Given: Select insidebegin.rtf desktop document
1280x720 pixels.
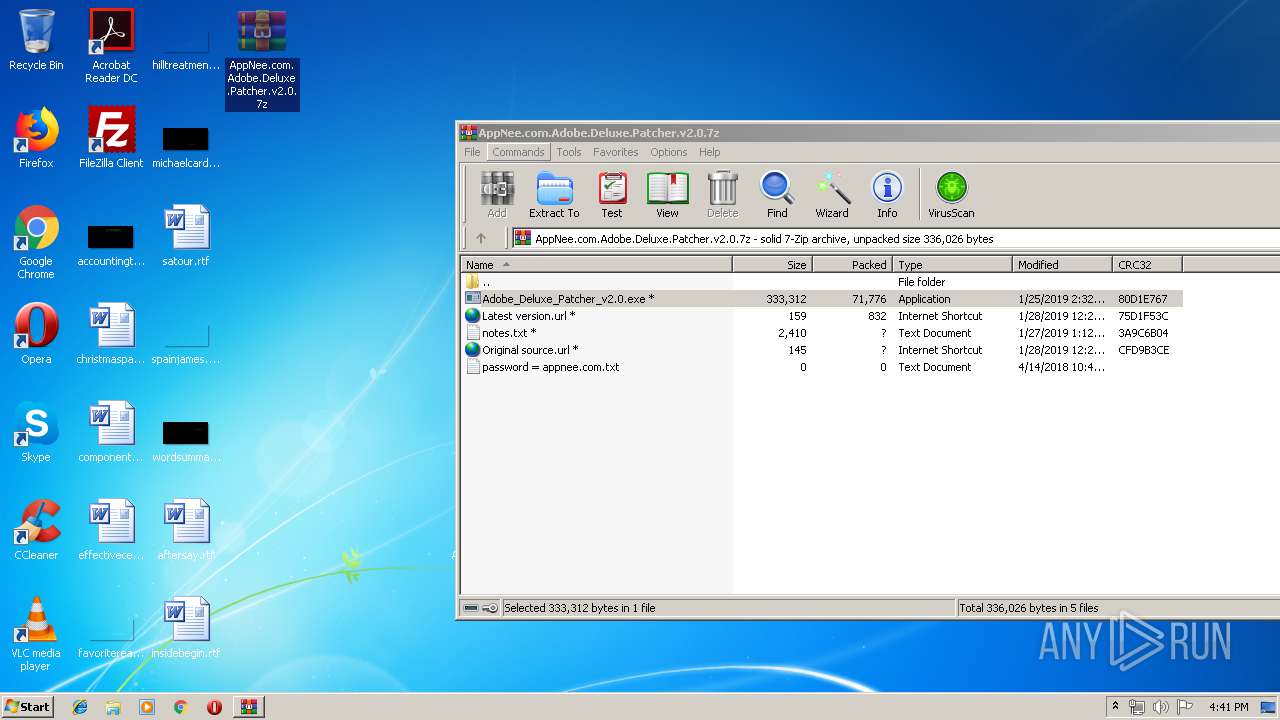Looking at the screenshot, I should click(186, 628).
